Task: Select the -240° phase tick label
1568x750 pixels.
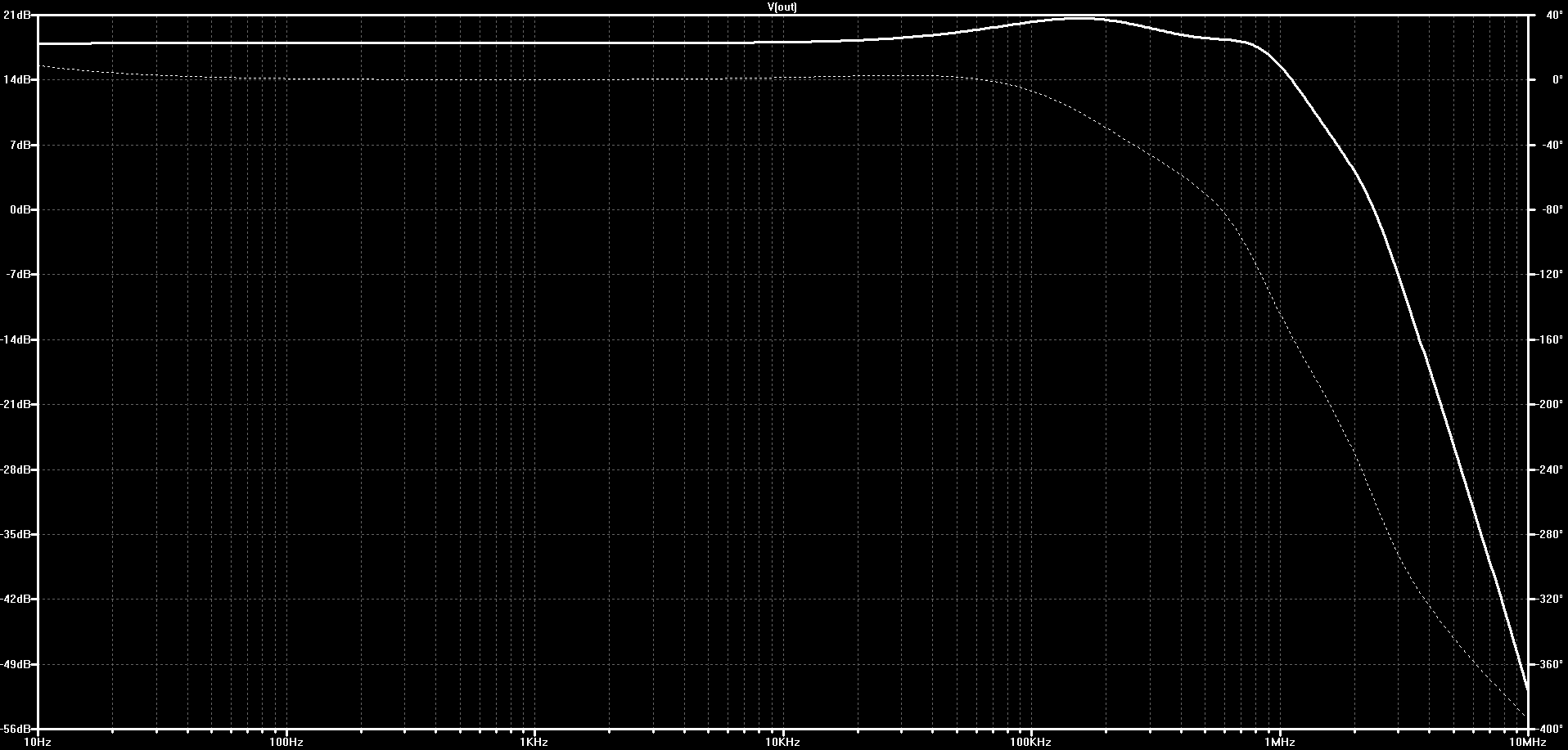Action: tap(1551, 469)
